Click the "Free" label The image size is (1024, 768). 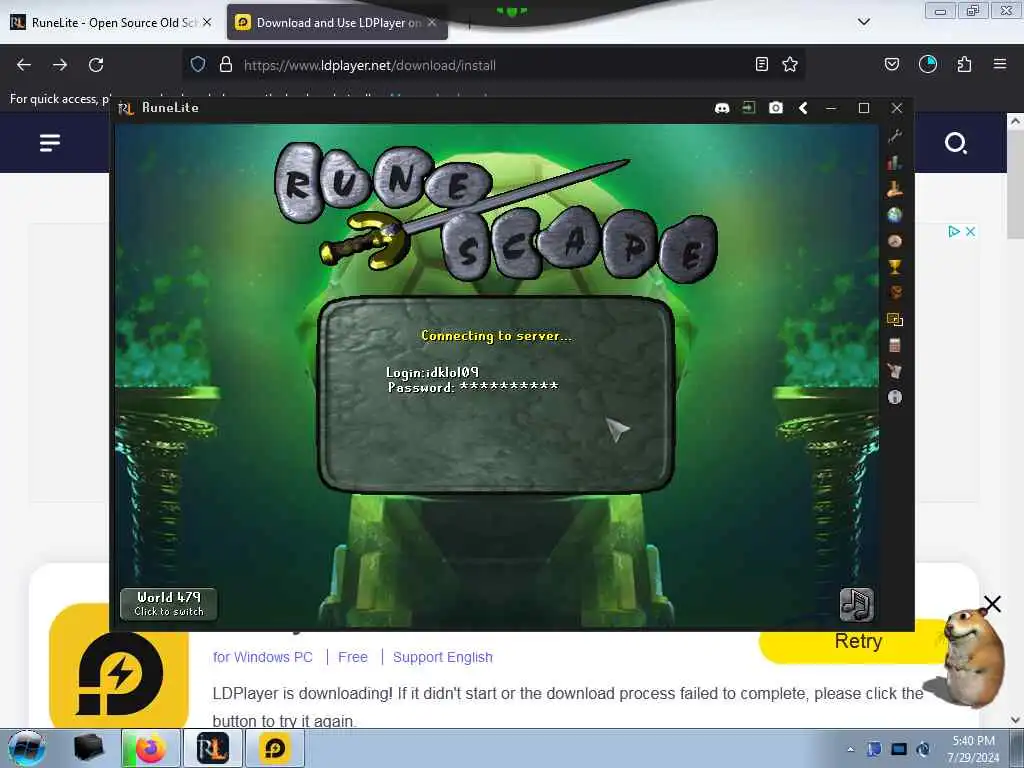(x=353, y=657)
